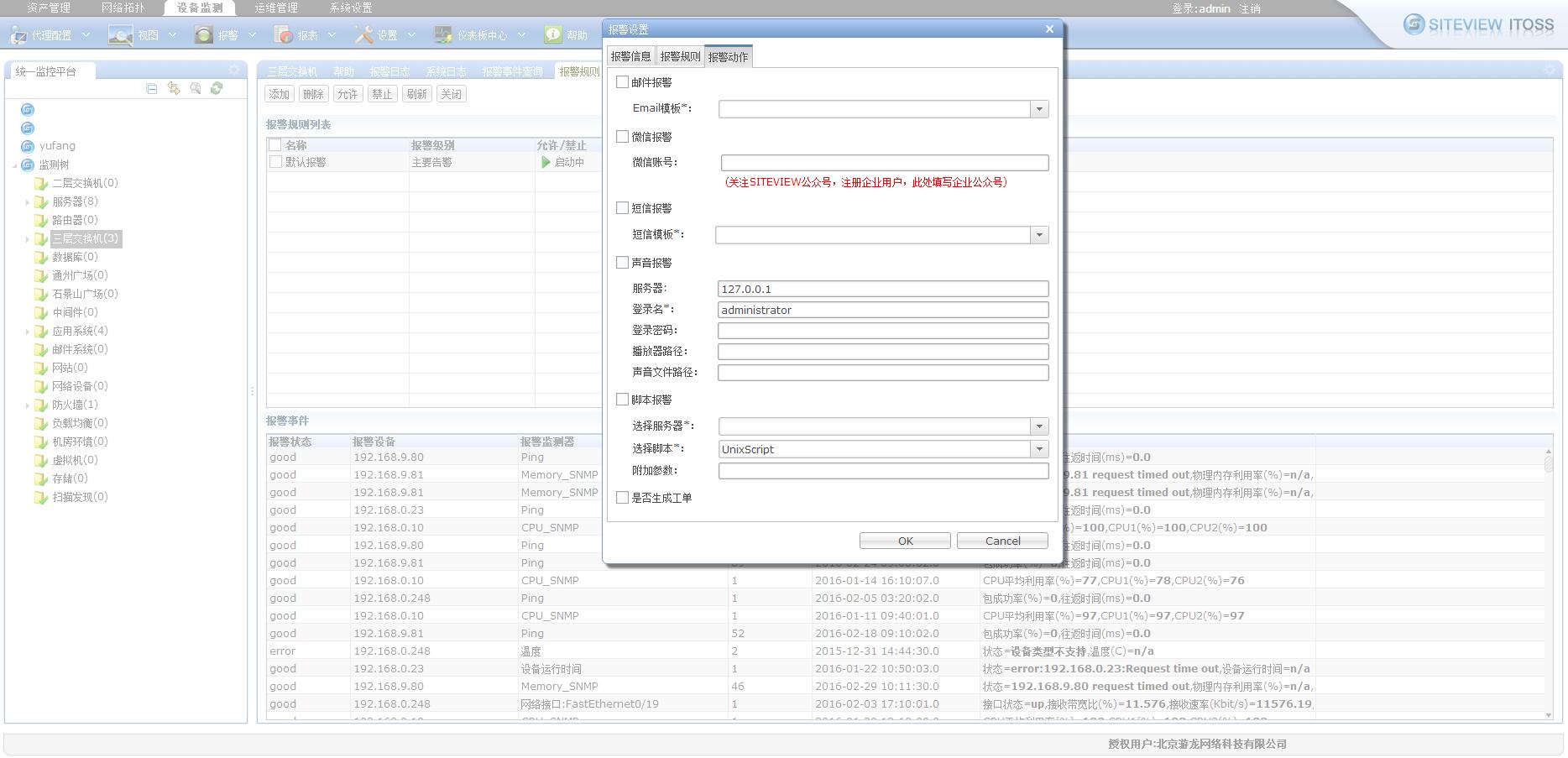Click the 附加参数 input field
The height and width of the screenshot is (758, 1568).
[884, 471]
